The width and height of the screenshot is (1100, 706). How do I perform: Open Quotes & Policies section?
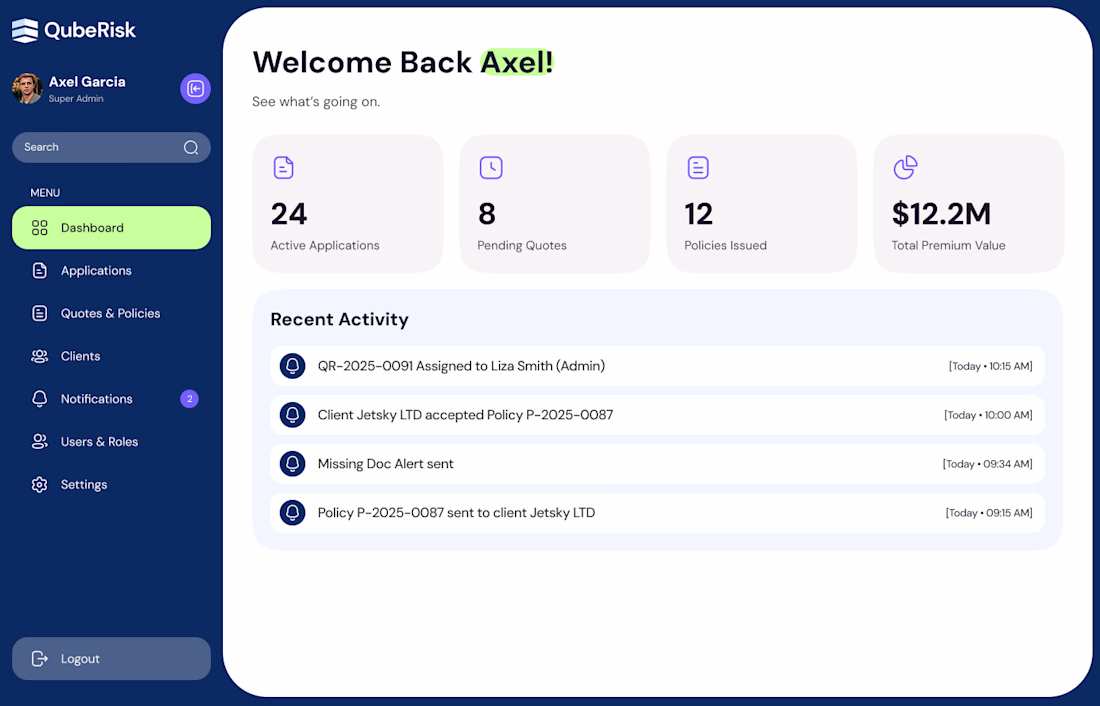point(111,313)
